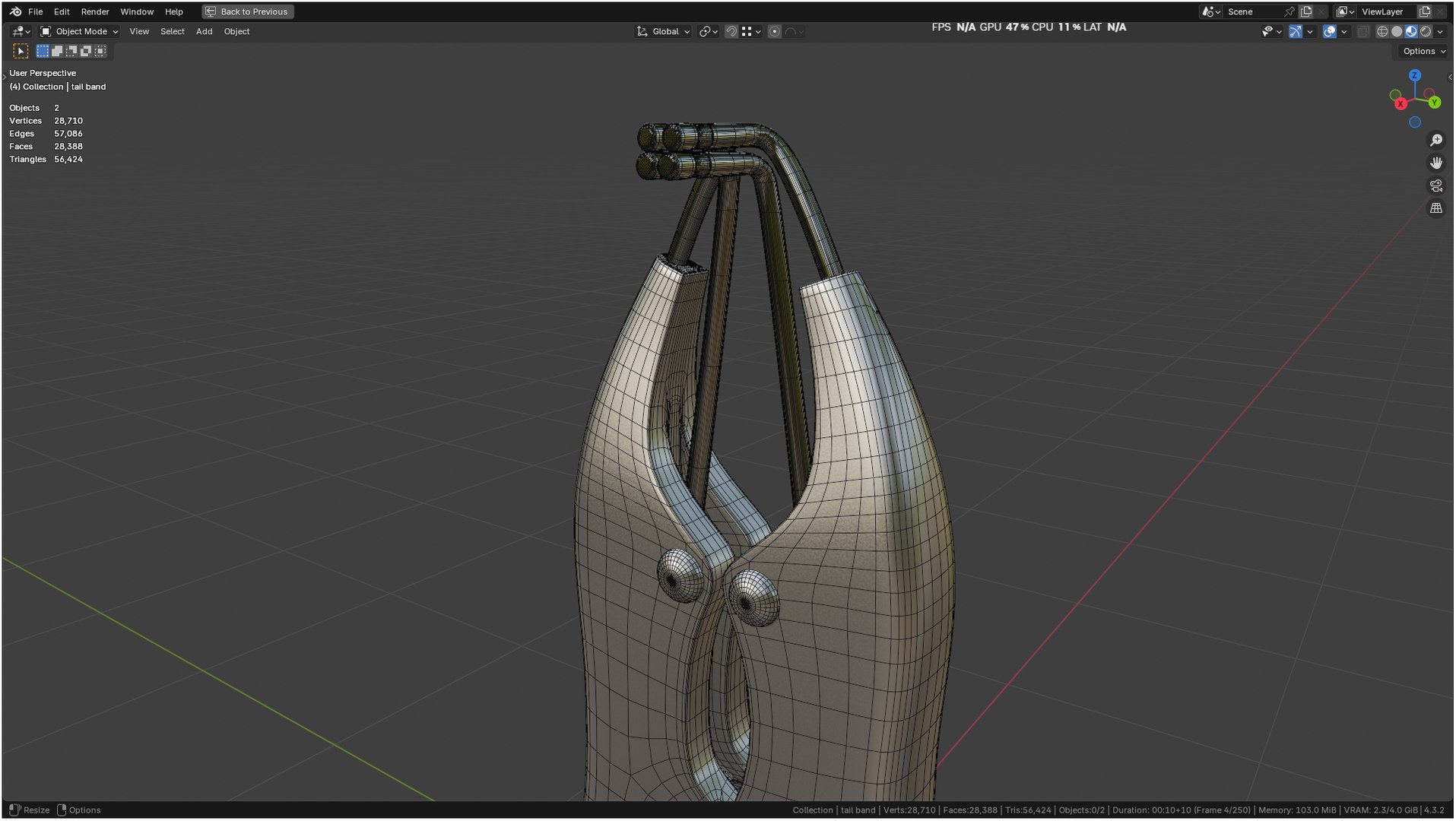Toggle the snapping magnet icon
Viewport: 1456px width, 821px height.
(731, 31)
